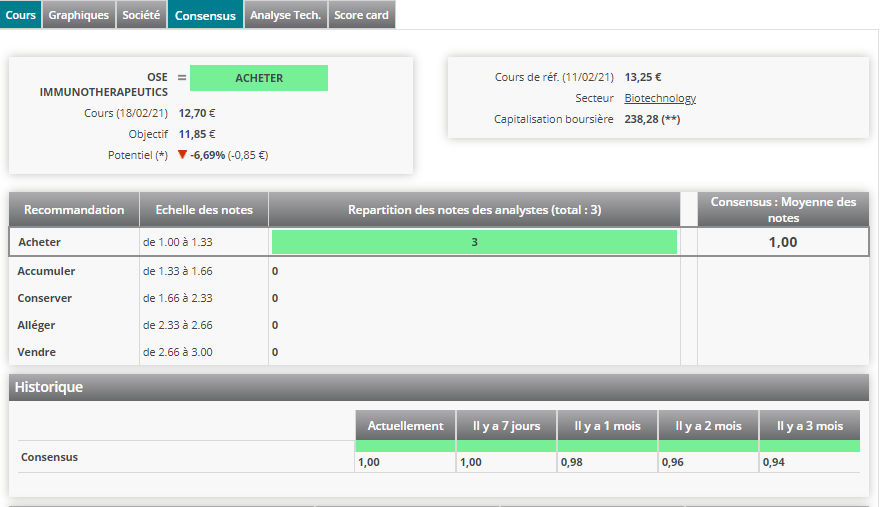
Task: Click the Il y a 1 mois header
Action: coord(607,426)
